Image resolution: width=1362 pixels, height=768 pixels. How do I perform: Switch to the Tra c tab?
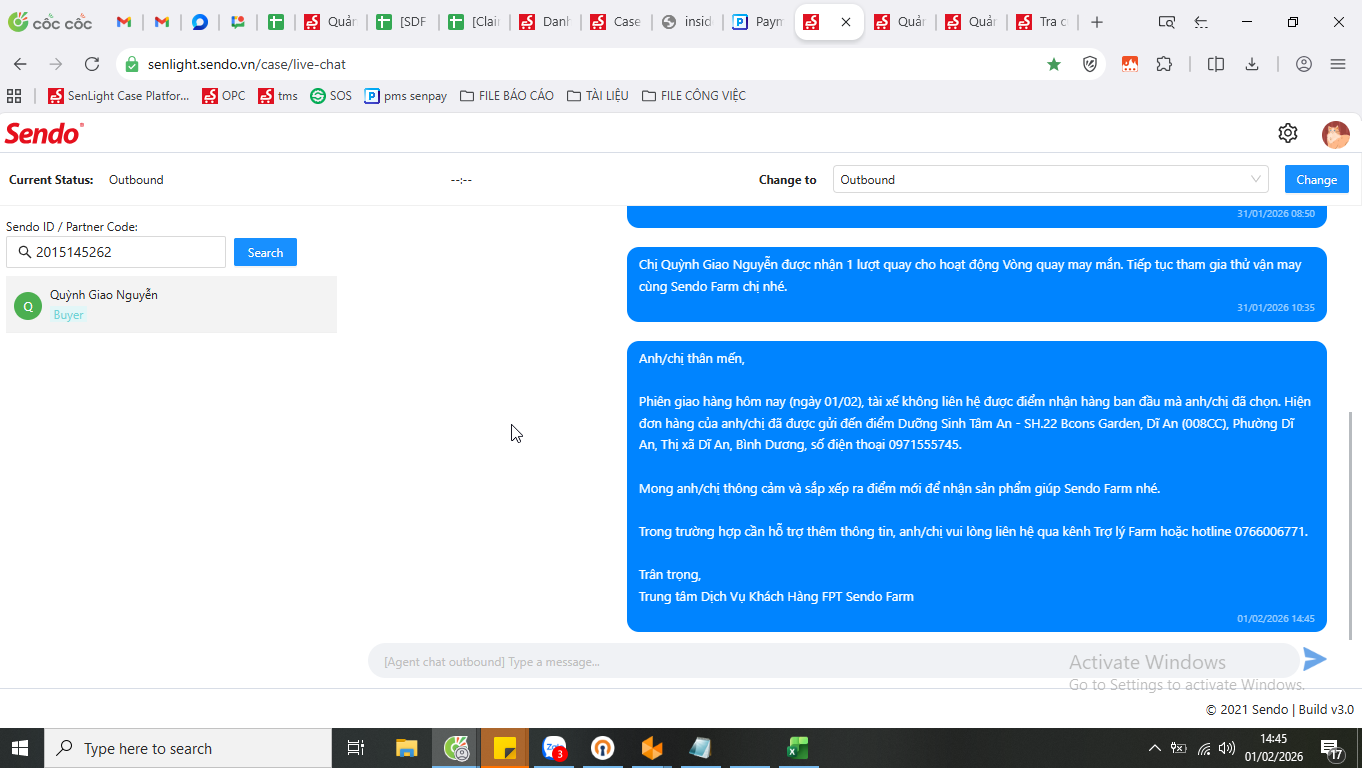1041,22
